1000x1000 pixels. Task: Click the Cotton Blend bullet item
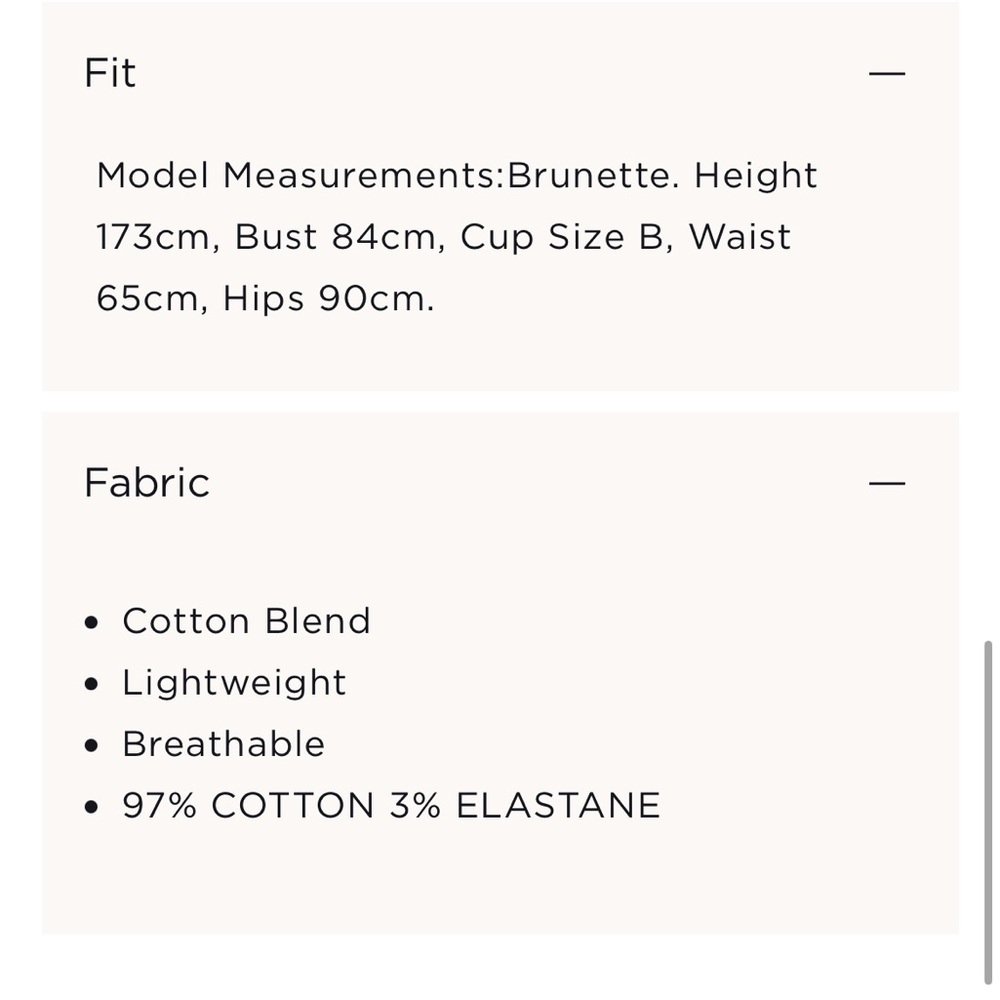click(x=246, y=621)
